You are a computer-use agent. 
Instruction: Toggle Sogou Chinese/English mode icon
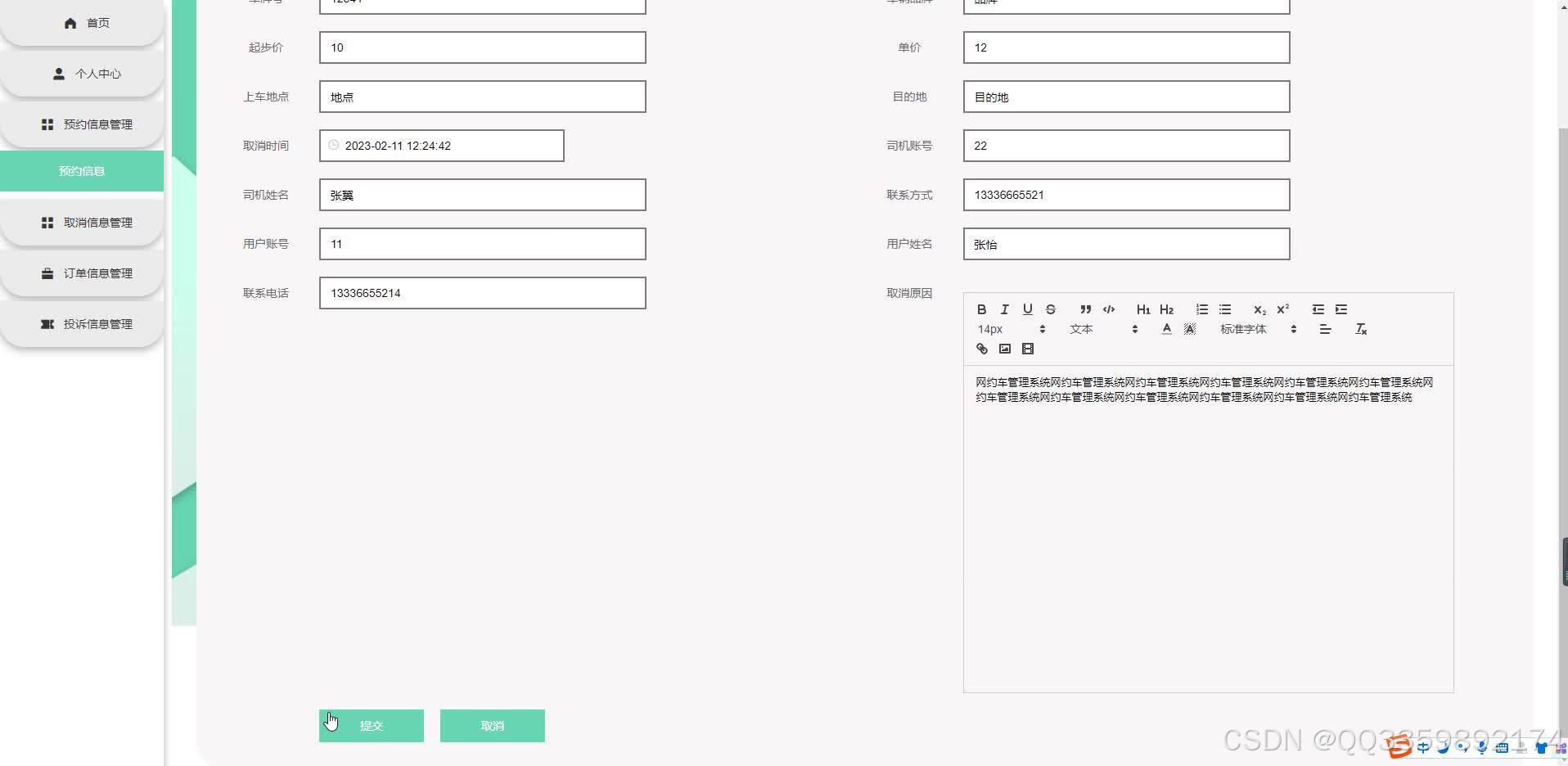(1423, 746)
